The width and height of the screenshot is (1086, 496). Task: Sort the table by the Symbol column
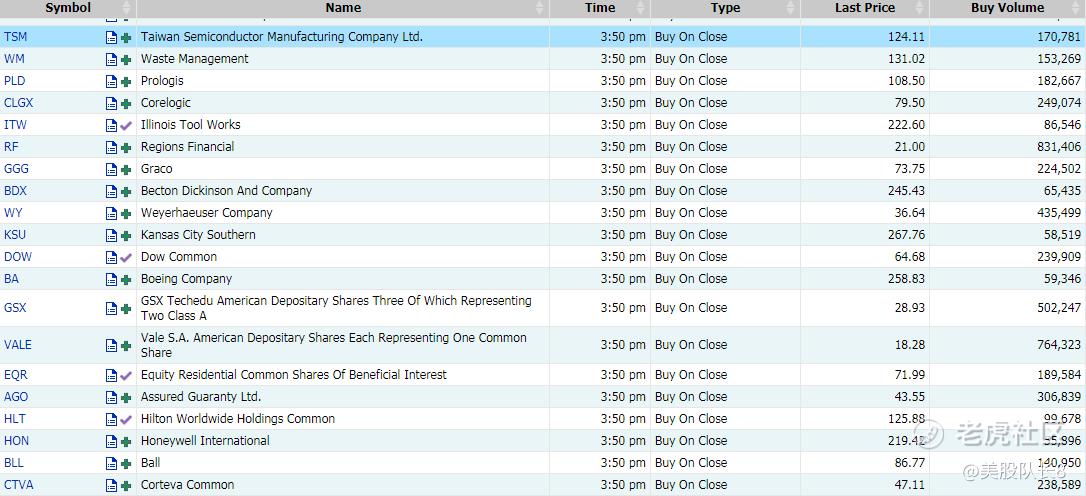pyautogui.click(x=68, y=8)
